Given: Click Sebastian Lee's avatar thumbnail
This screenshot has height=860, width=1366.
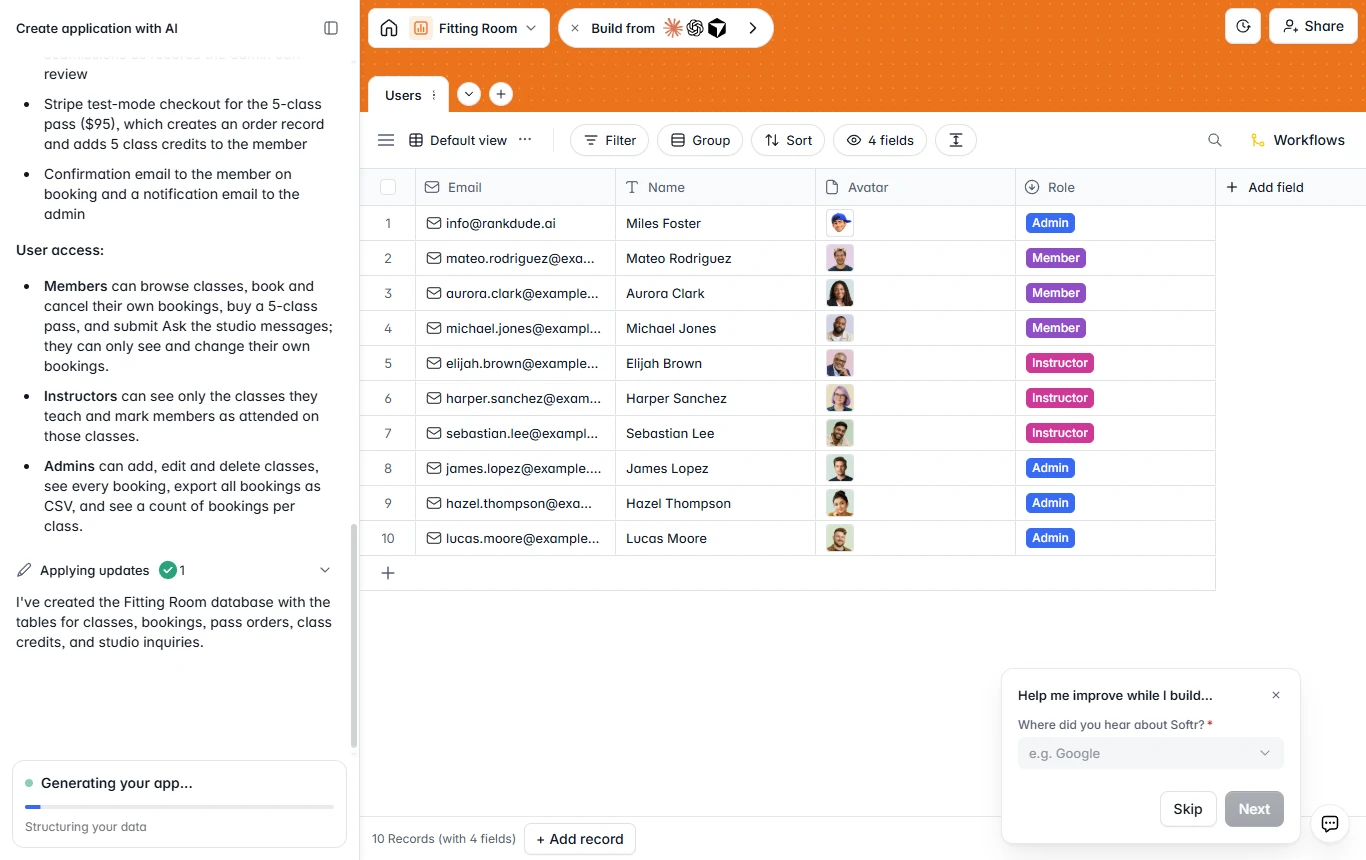Looking at the screenshot, I should click(840, 433).
